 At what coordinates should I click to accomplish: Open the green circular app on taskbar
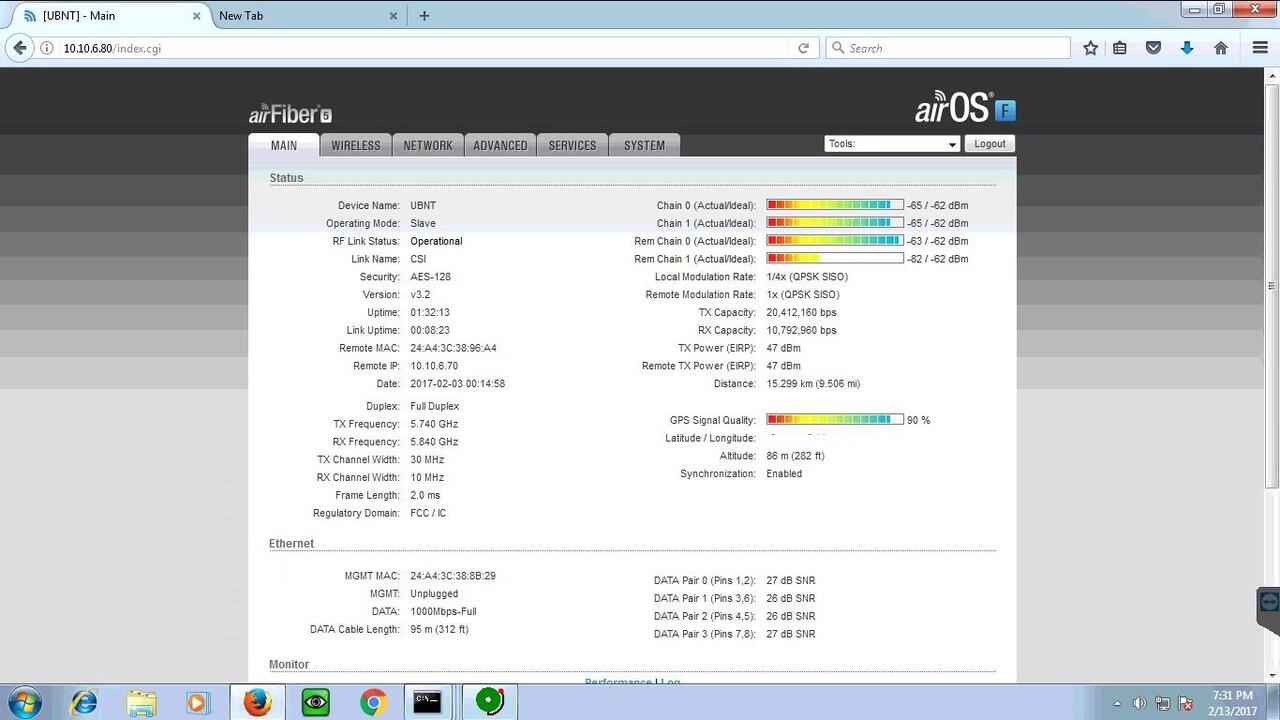tap(490, 702)
